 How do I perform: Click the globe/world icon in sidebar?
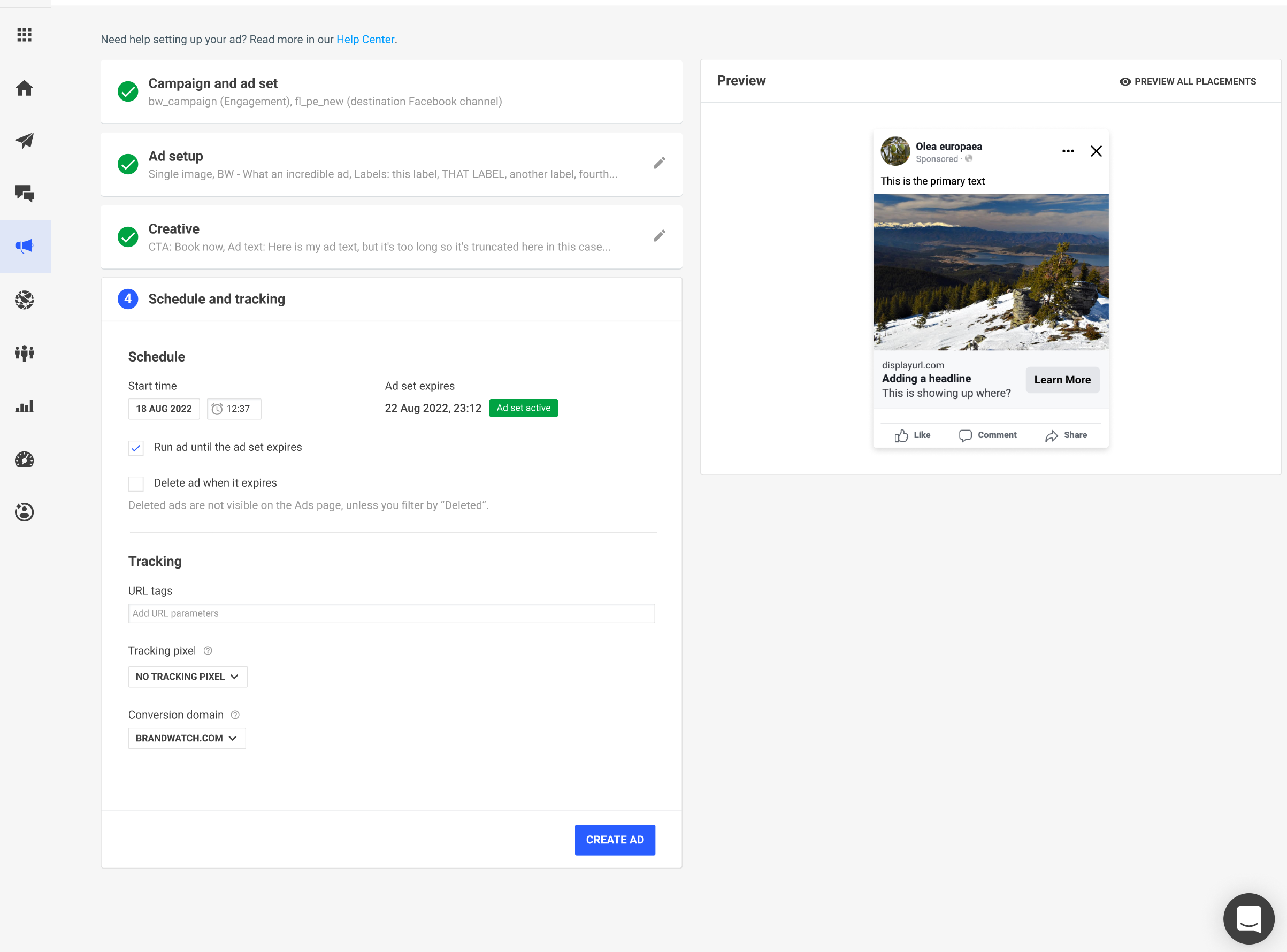coord(25,298)
